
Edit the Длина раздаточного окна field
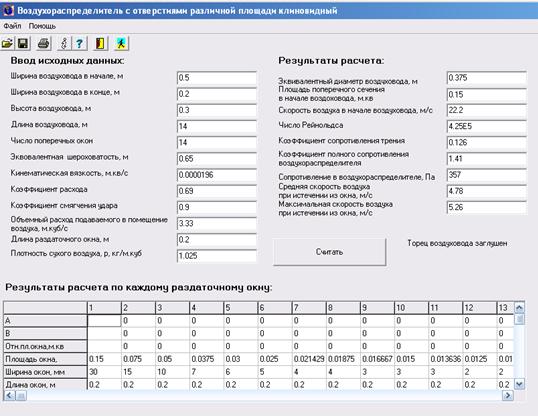pyautogui.click(x=217, y=240)
